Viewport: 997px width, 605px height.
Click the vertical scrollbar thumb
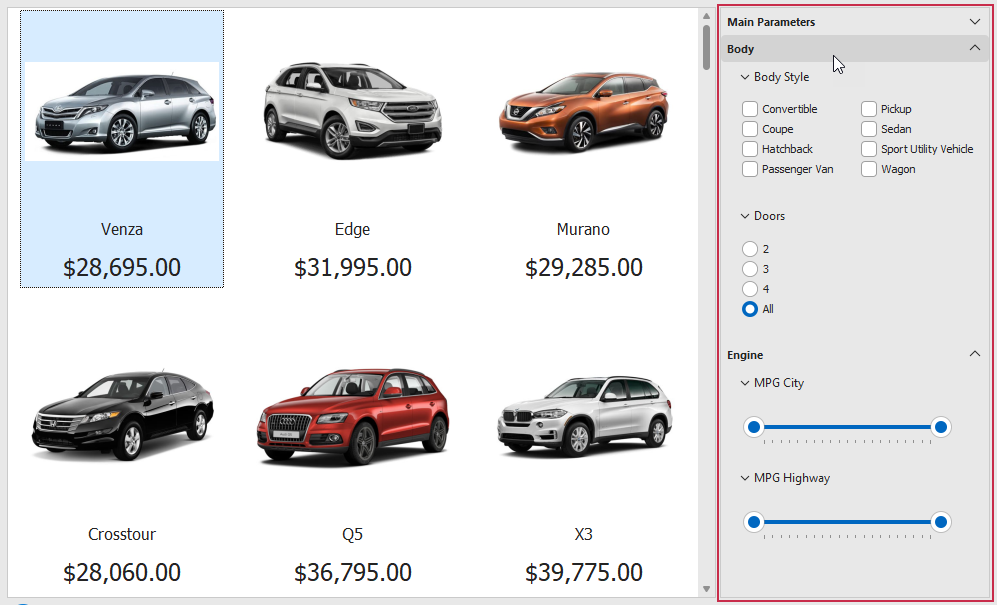[706, 48]
